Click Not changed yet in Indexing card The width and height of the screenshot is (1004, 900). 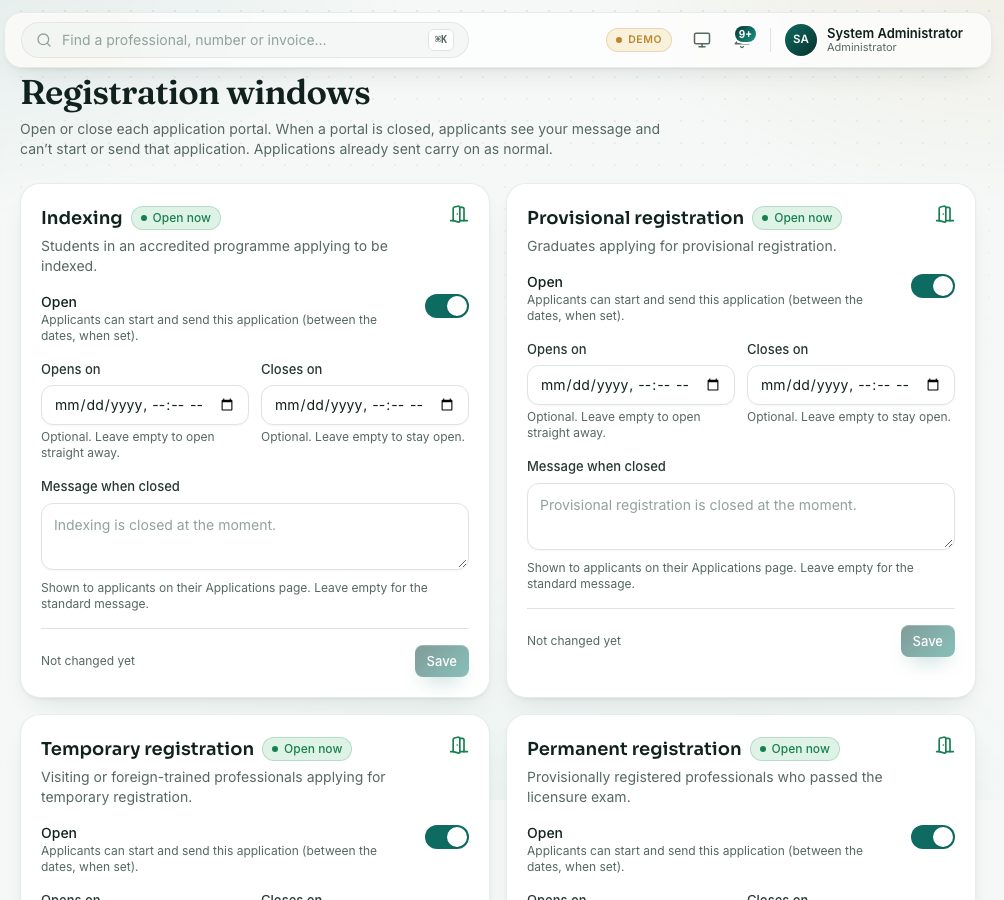[x=88, y=661]
